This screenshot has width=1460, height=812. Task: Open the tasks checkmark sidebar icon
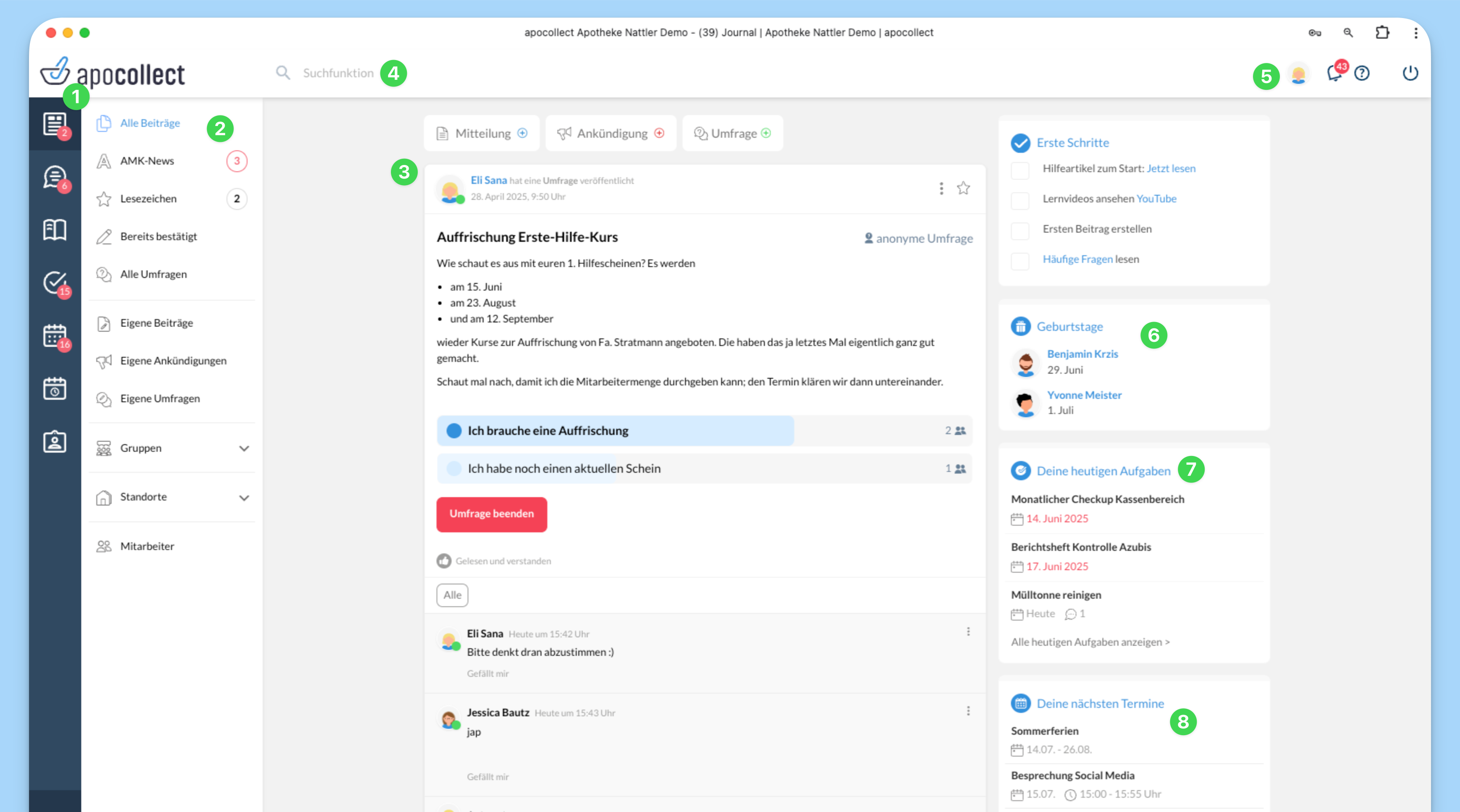pos(55,282)
